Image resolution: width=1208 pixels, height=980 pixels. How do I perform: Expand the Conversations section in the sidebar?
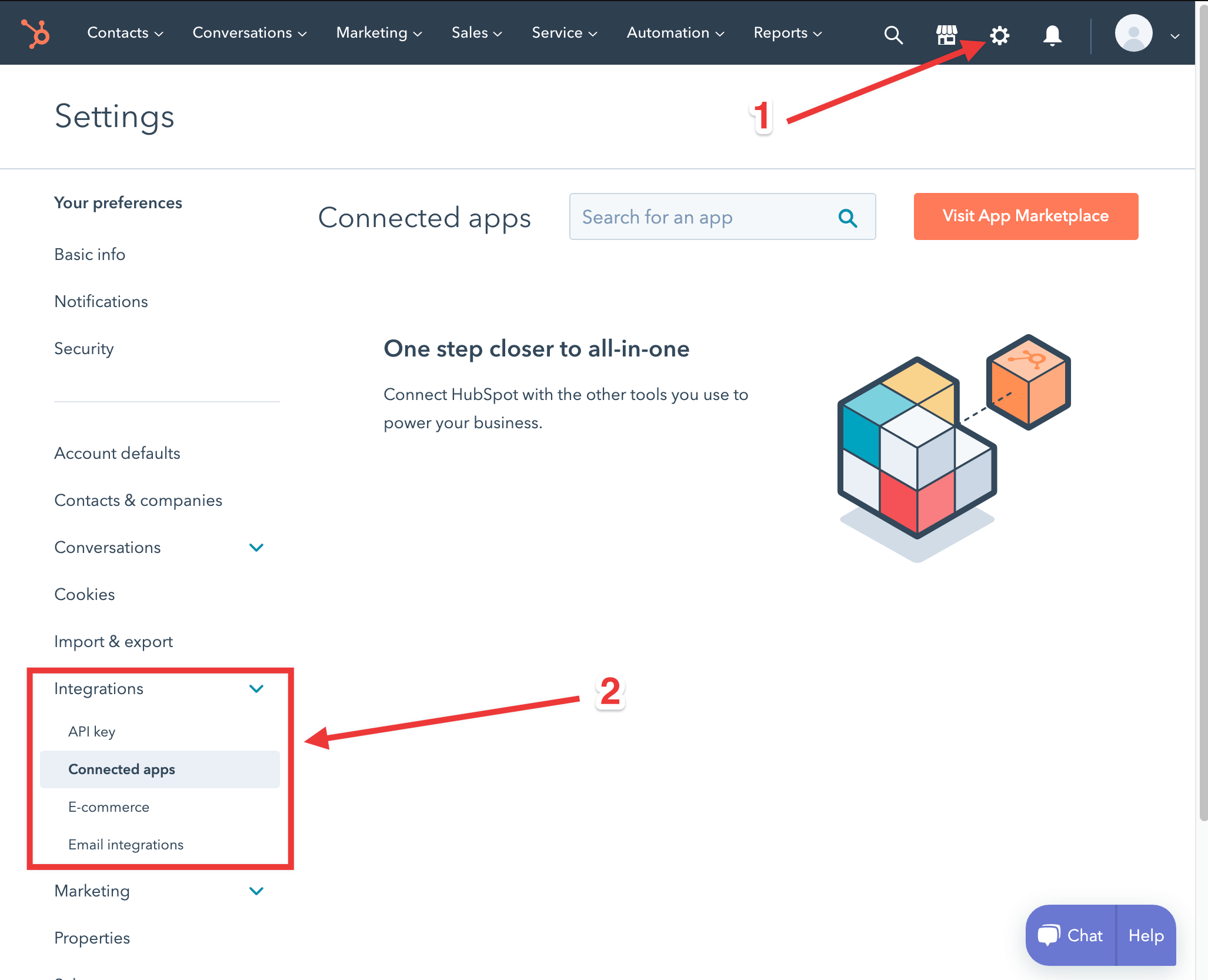coord(256,547)
